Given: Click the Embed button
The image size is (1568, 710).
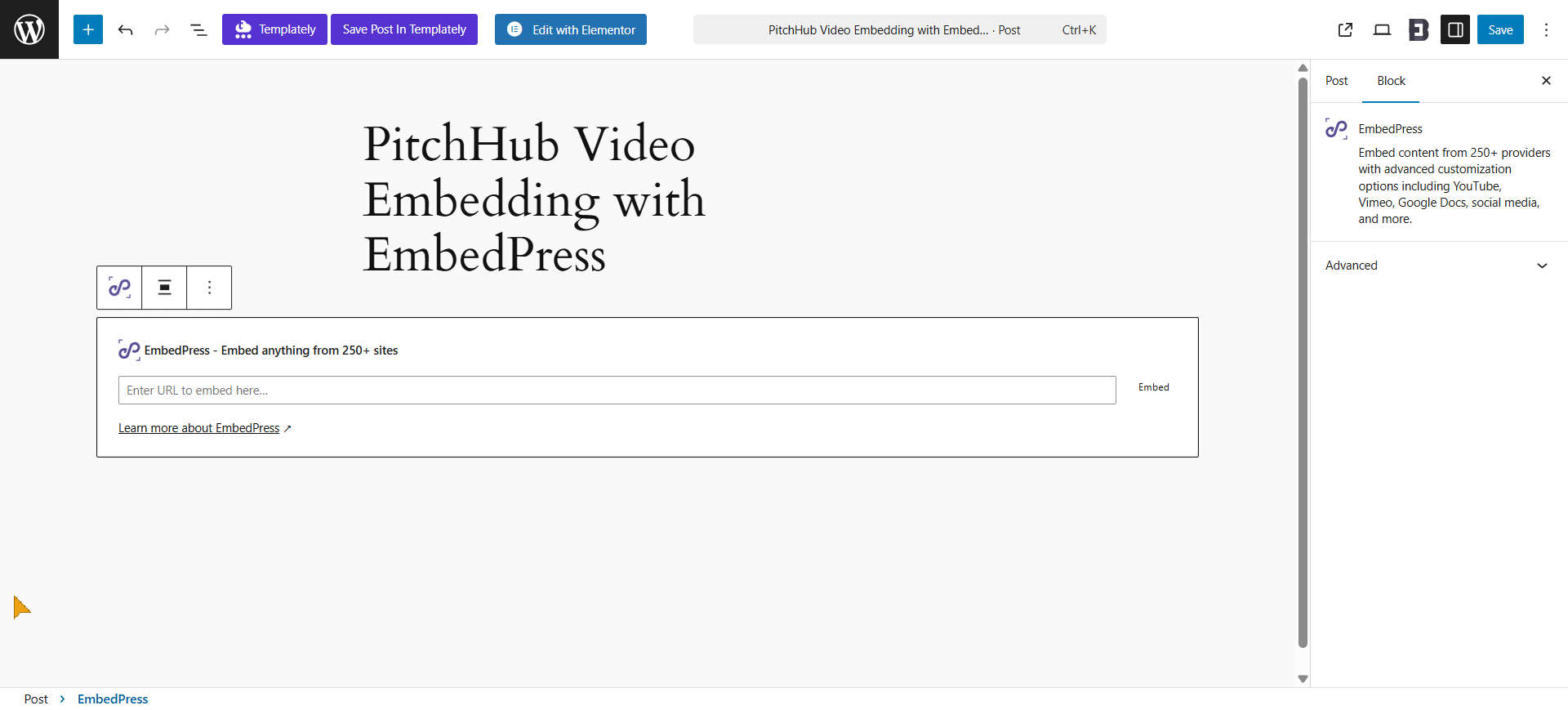Looking at the screenshot, I should (1153, 387).
